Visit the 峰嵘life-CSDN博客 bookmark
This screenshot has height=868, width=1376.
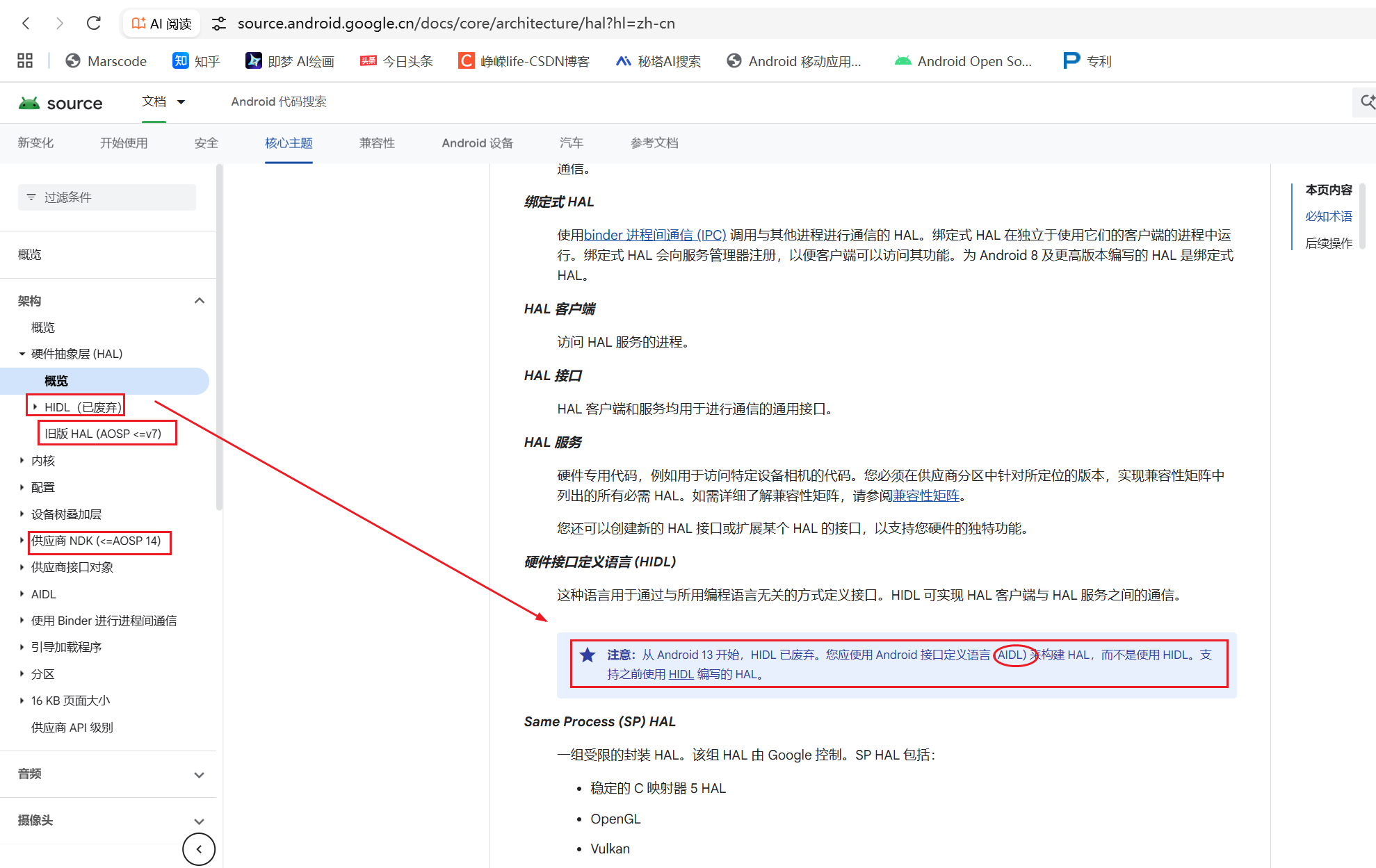524,61
